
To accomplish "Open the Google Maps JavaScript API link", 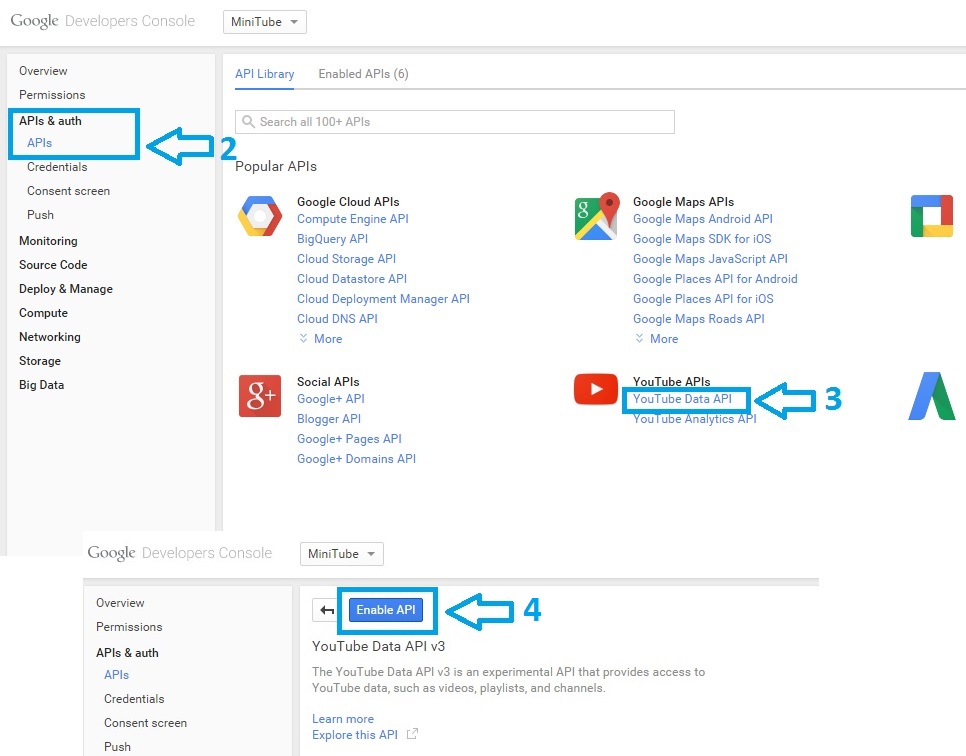I will [x=710, y=259].
